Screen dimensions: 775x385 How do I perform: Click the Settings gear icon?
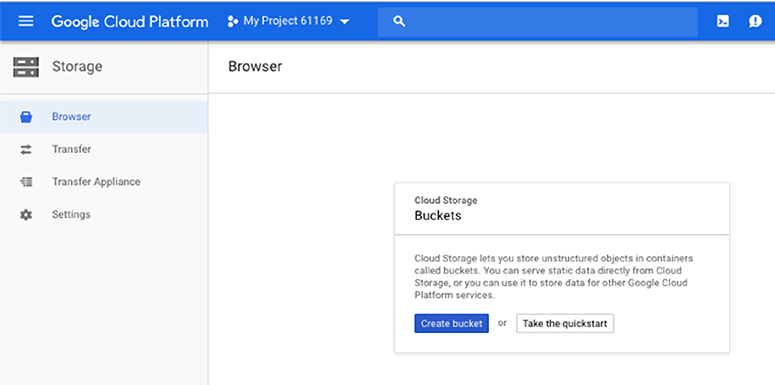click(26, 214)
